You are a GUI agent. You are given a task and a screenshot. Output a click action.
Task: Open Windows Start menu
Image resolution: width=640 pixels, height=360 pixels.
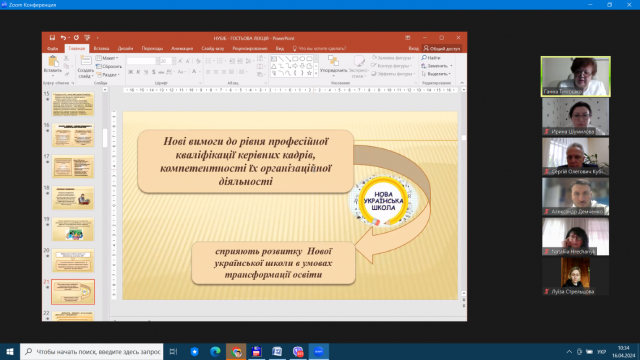click(10, 351)
